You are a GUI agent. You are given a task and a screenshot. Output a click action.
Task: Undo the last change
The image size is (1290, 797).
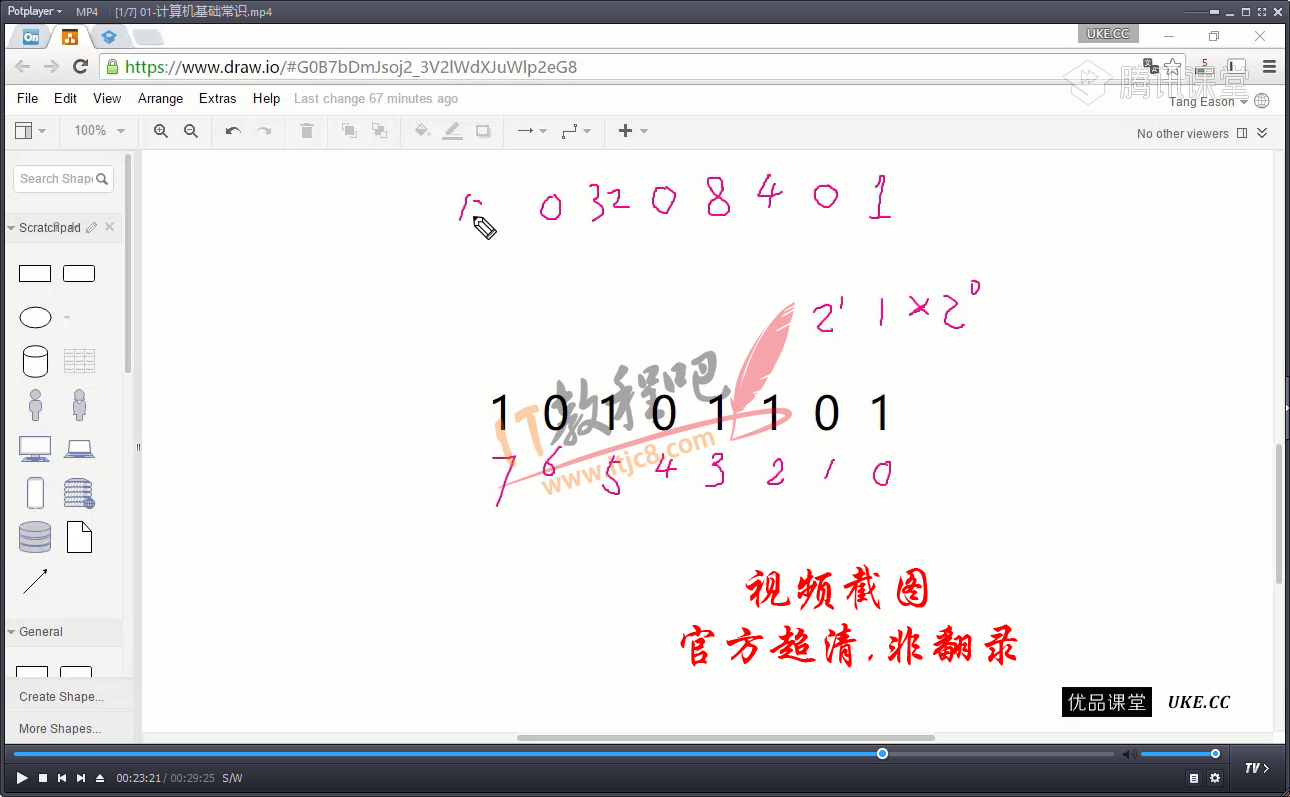(x=233, y=131)
